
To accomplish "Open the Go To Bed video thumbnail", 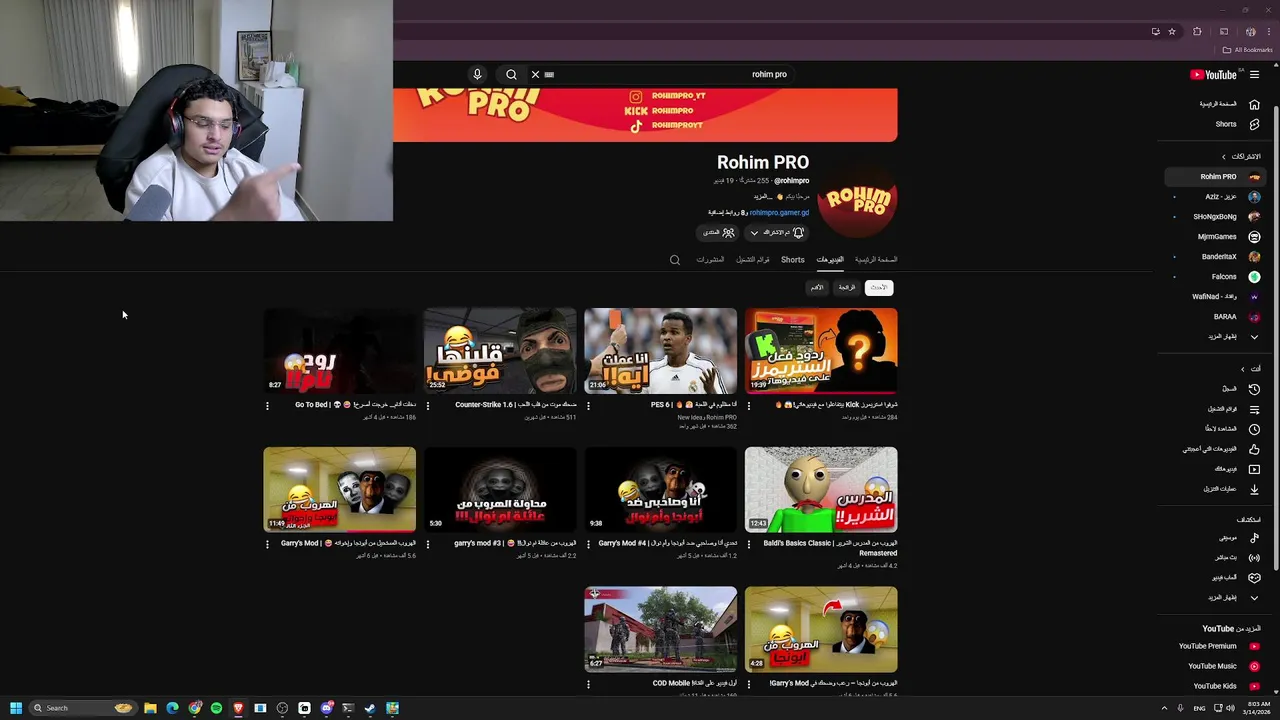I will 340,350.
